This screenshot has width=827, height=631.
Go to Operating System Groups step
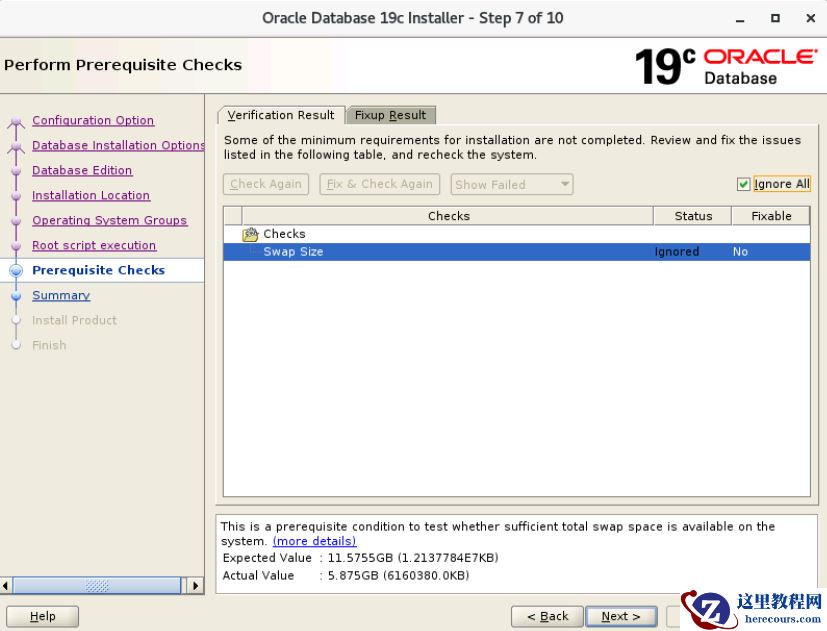pos(110,221)
